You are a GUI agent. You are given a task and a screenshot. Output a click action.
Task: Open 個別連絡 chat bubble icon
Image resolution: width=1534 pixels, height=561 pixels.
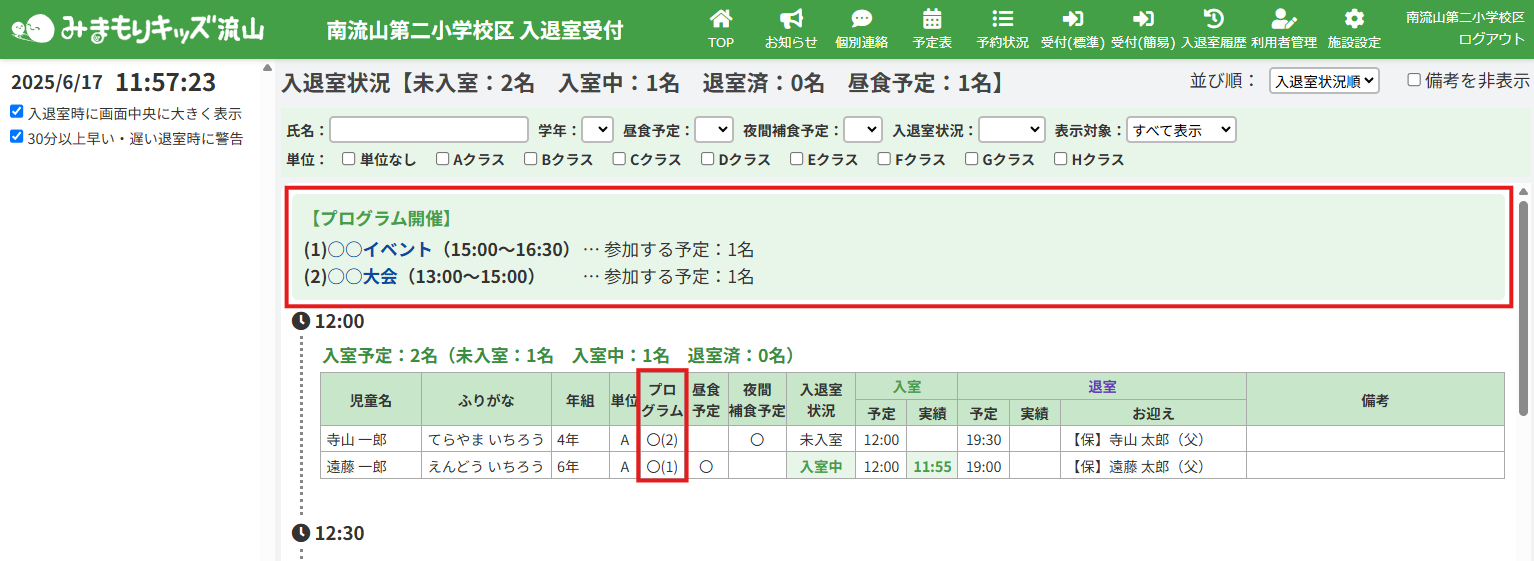tap(861, 20)
